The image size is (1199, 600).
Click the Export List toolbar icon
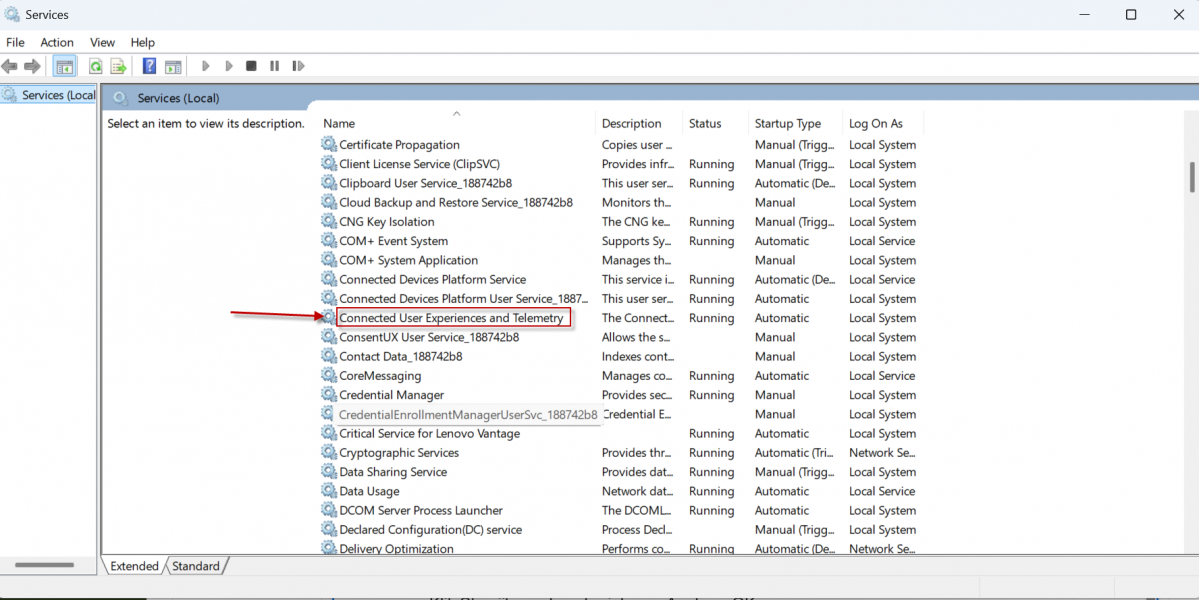(x=118, y=66)
